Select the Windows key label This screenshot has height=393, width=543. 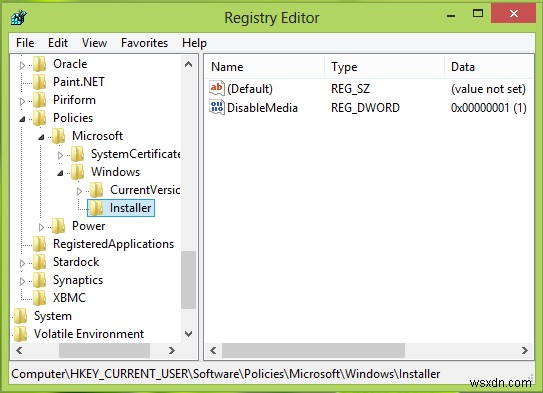(115, 172)
